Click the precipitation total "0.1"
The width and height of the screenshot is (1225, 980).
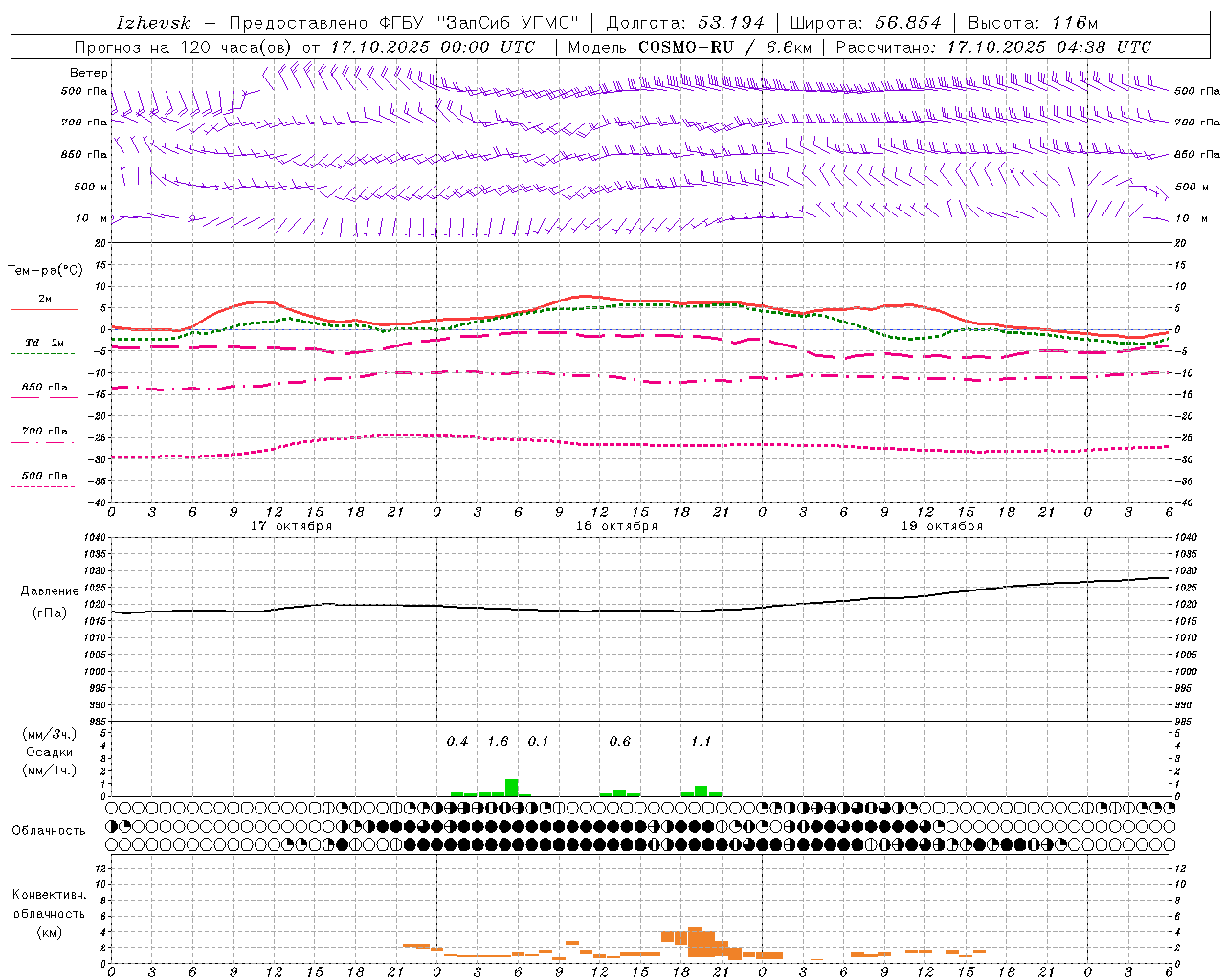(x=538, y=742)
